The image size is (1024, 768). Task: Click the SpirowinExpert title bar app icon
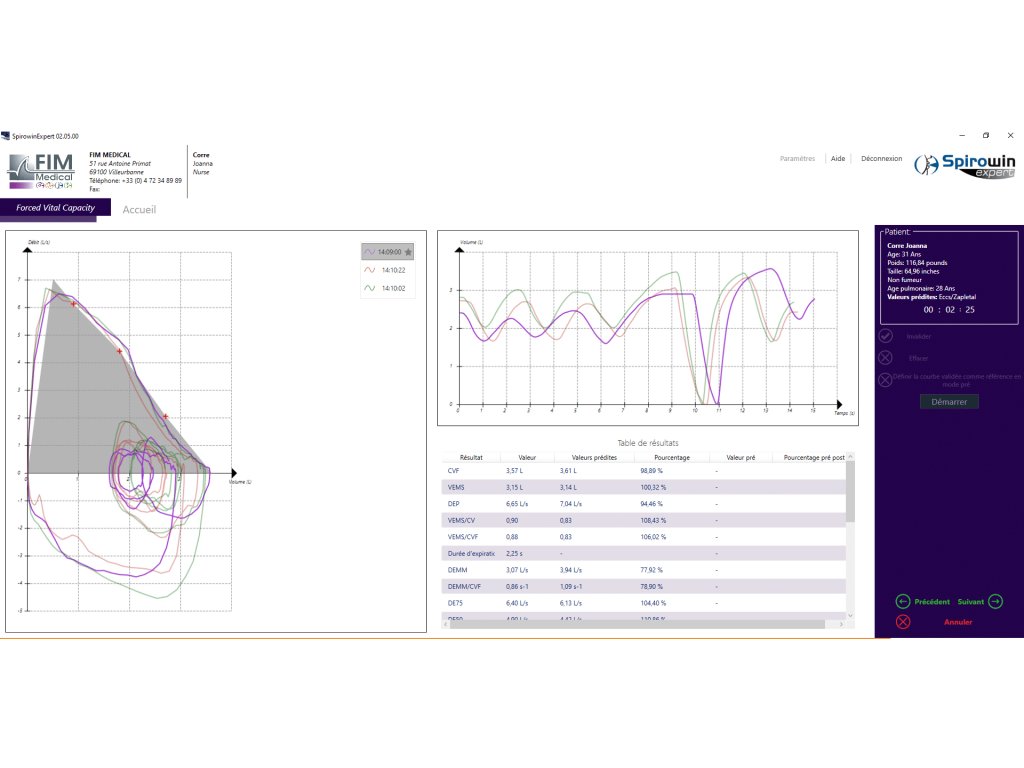point(5,136)
